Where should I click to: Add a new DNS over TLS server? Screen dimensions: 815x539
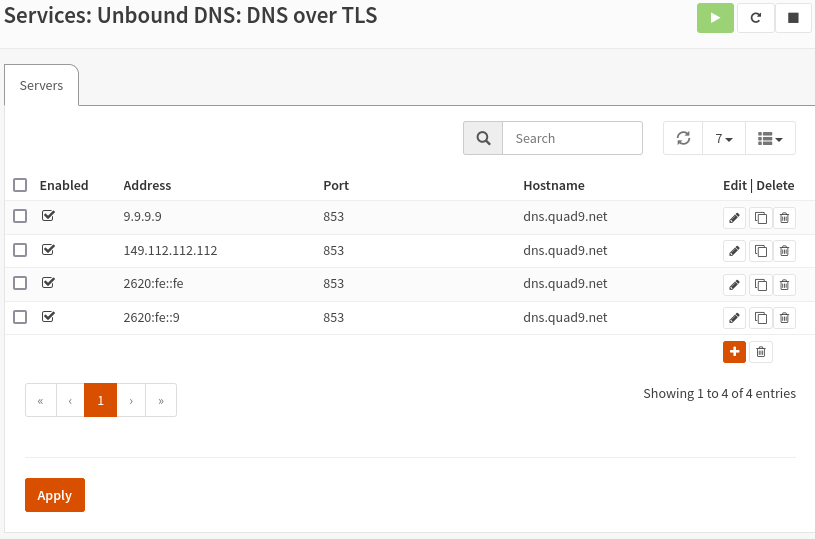pyautogui.click(x=734, y=352)
